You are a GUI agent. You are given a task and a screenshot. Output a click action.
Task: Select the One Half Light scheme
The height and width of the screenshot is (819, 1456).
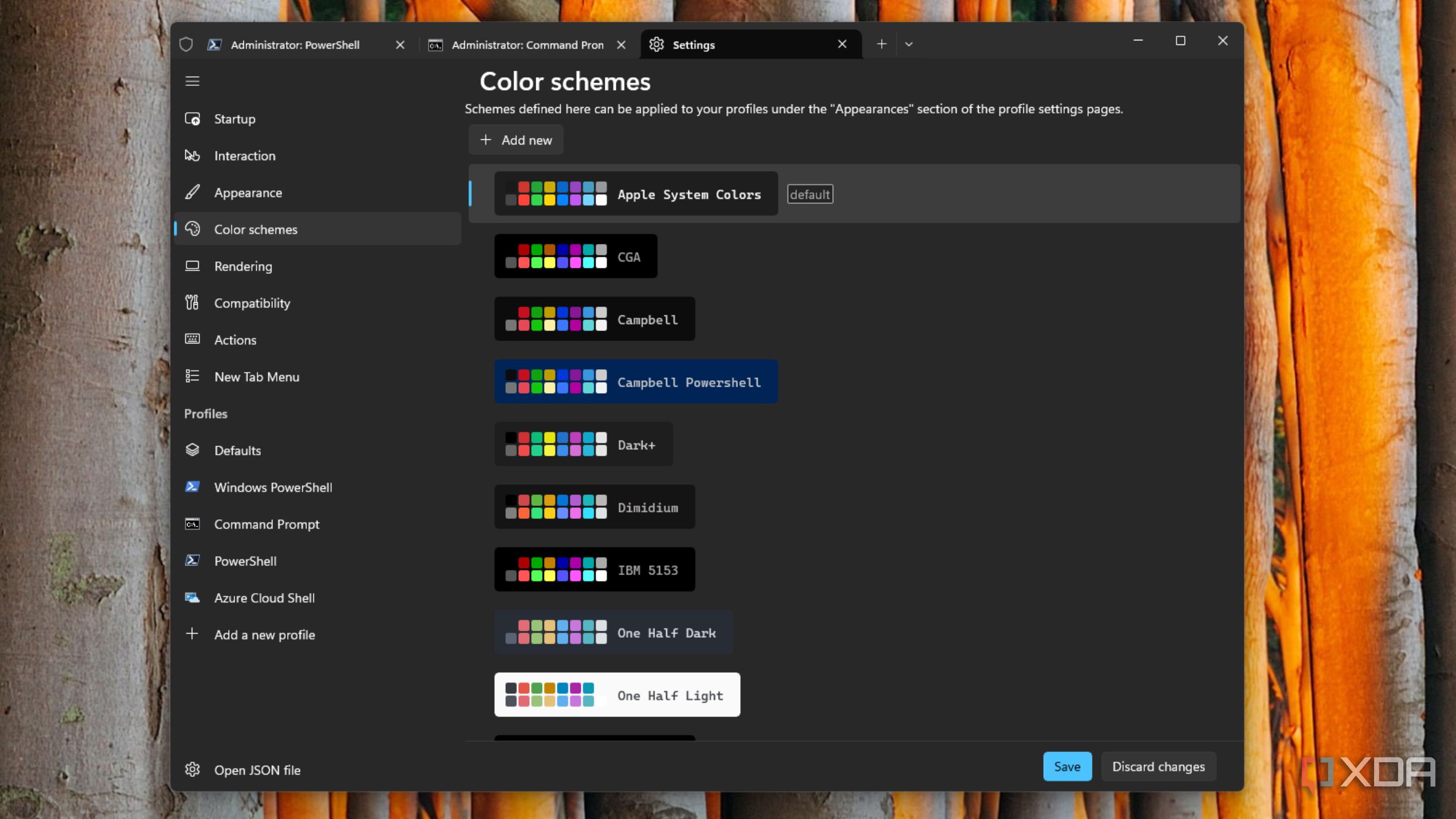[617, 694]
